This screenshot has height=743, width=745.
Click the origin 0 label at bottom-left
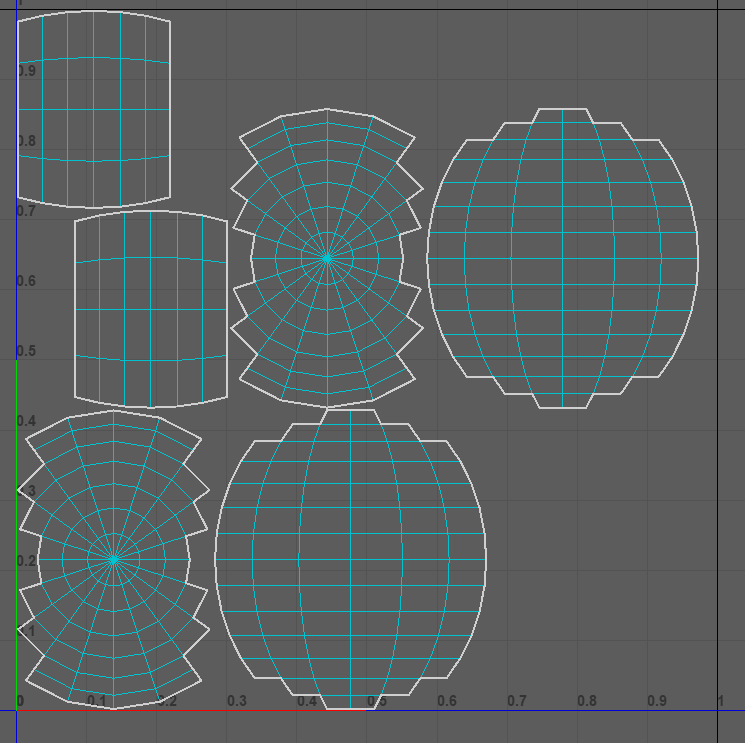21,701
